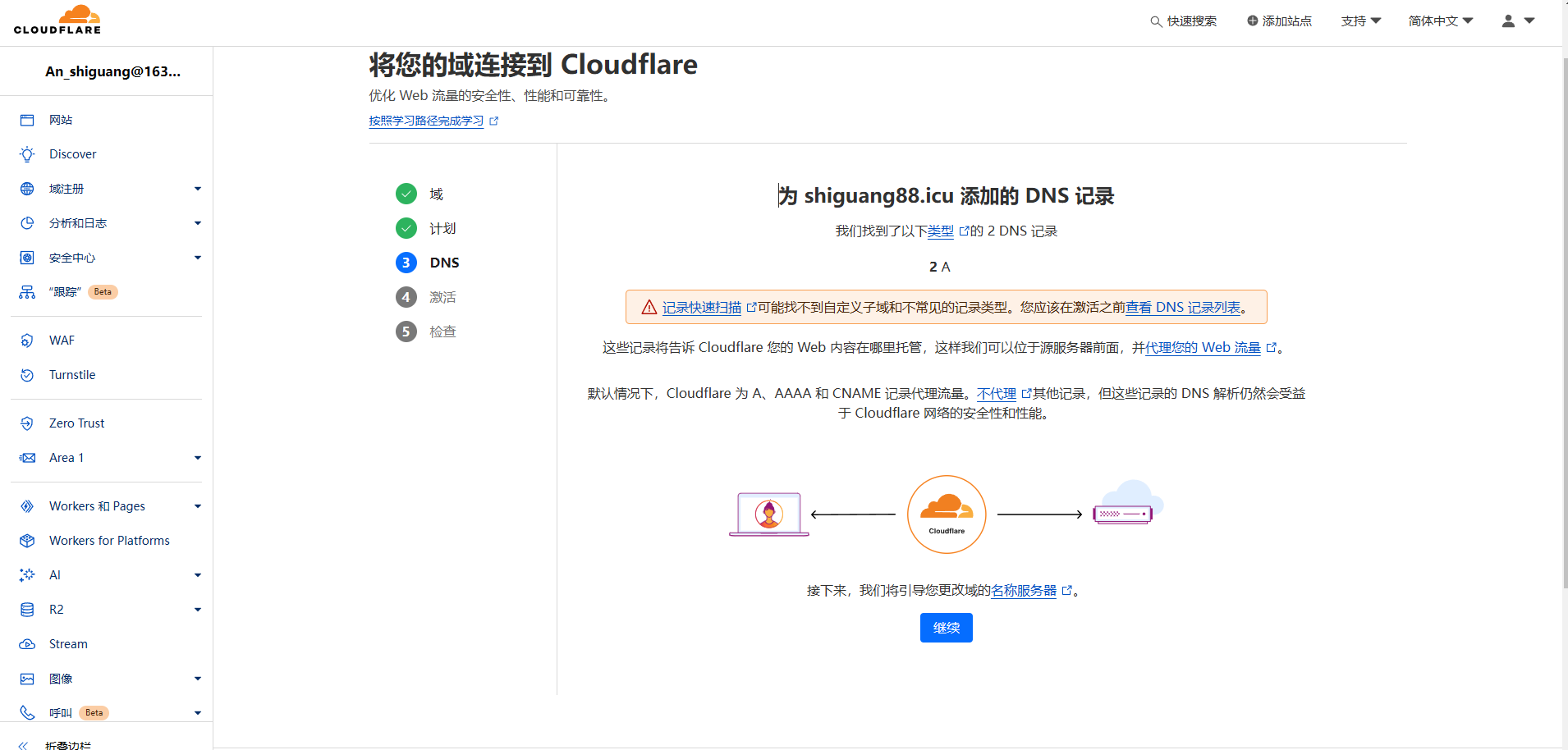Select the 检查 step number 5
1568x750 pixels.
click(x=406, y=332)
